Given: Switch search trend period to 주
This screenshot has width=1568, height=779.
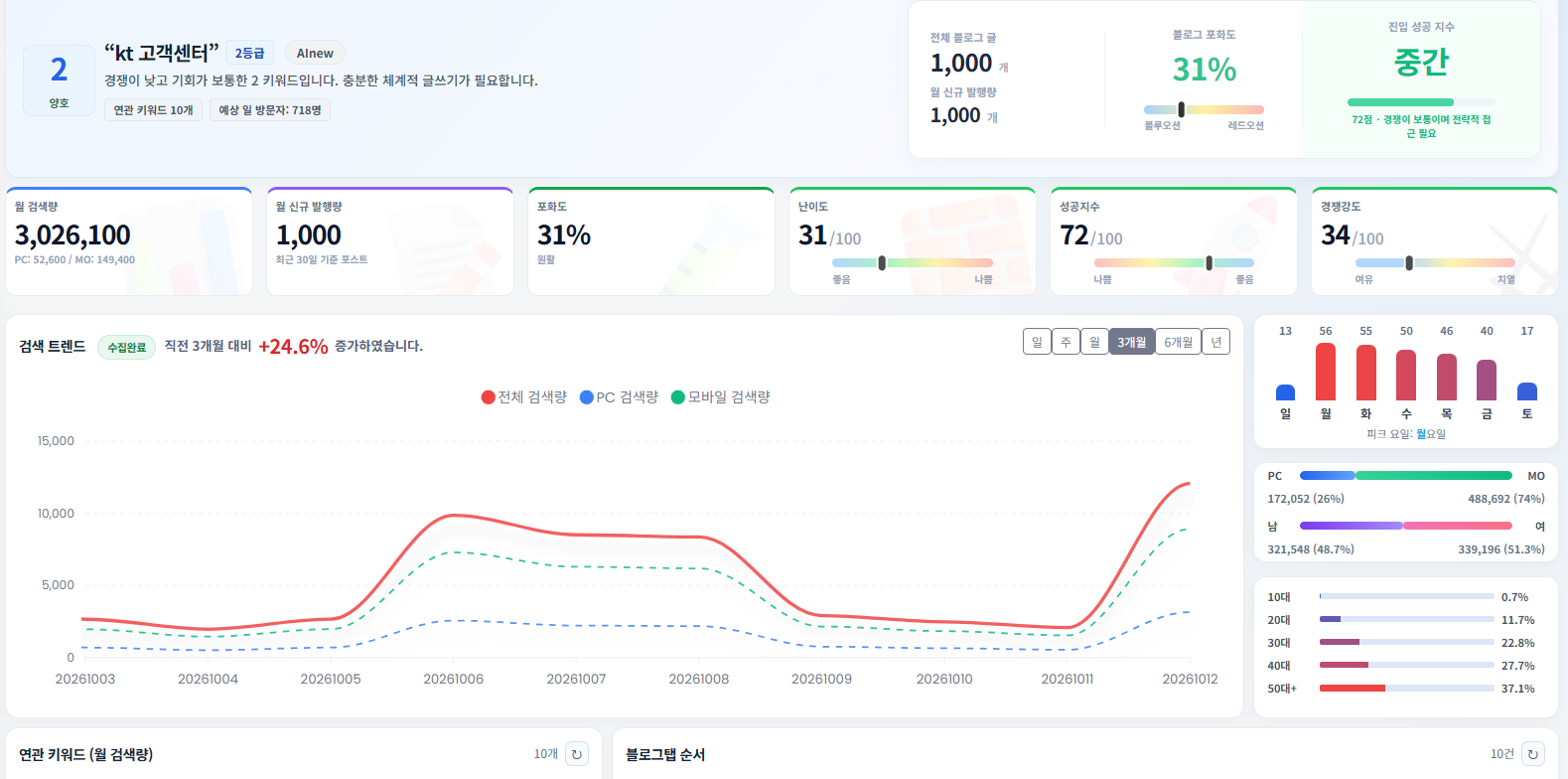Looking at the screenshot, I should (x=1066, y=342).
